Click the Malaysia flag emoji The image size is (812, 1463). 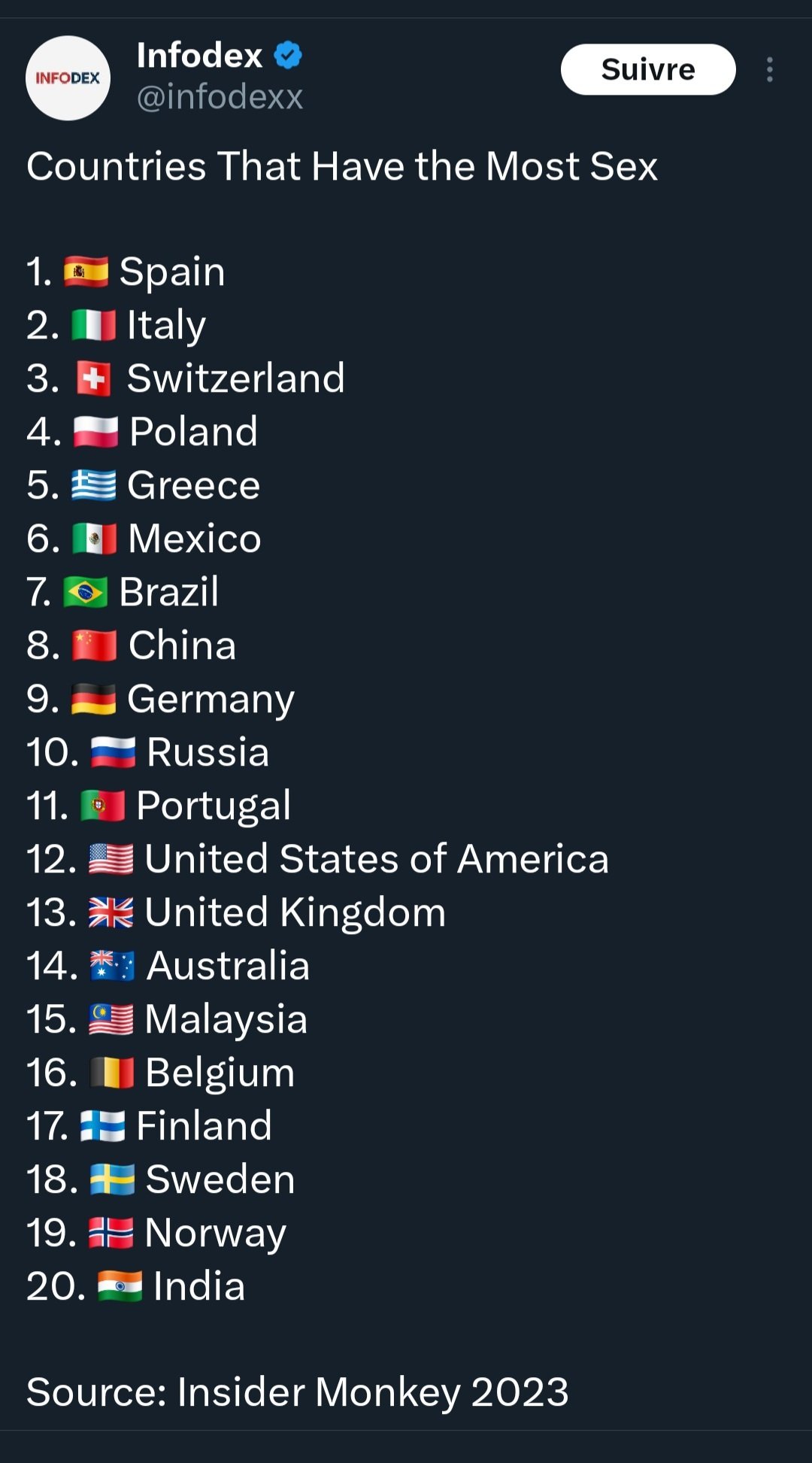(x=111, y=1019)
